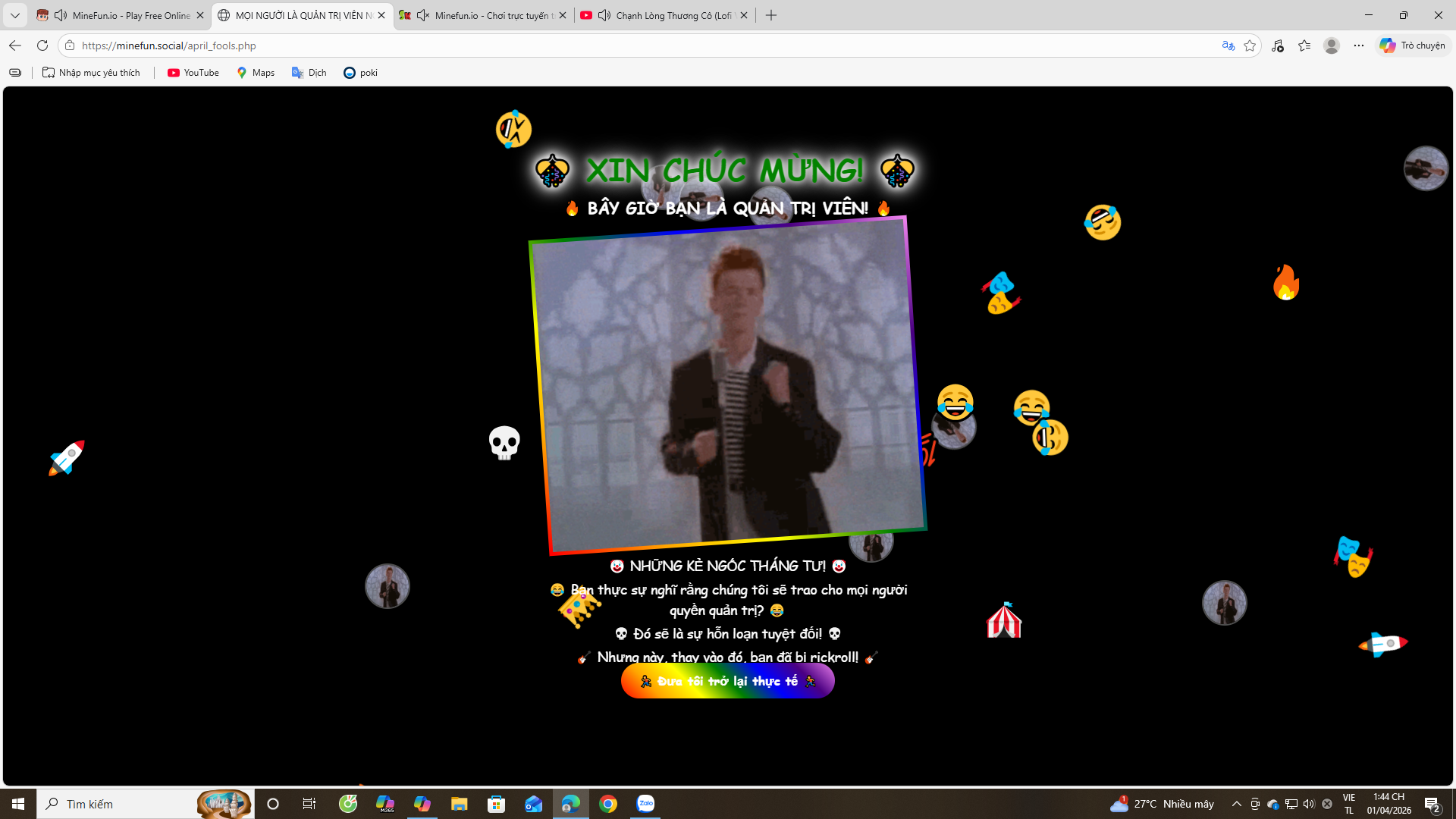Open the browser profile avatar
Image resolution: width=1456 pixels, height=819 pixels.
coord(1331,45)
